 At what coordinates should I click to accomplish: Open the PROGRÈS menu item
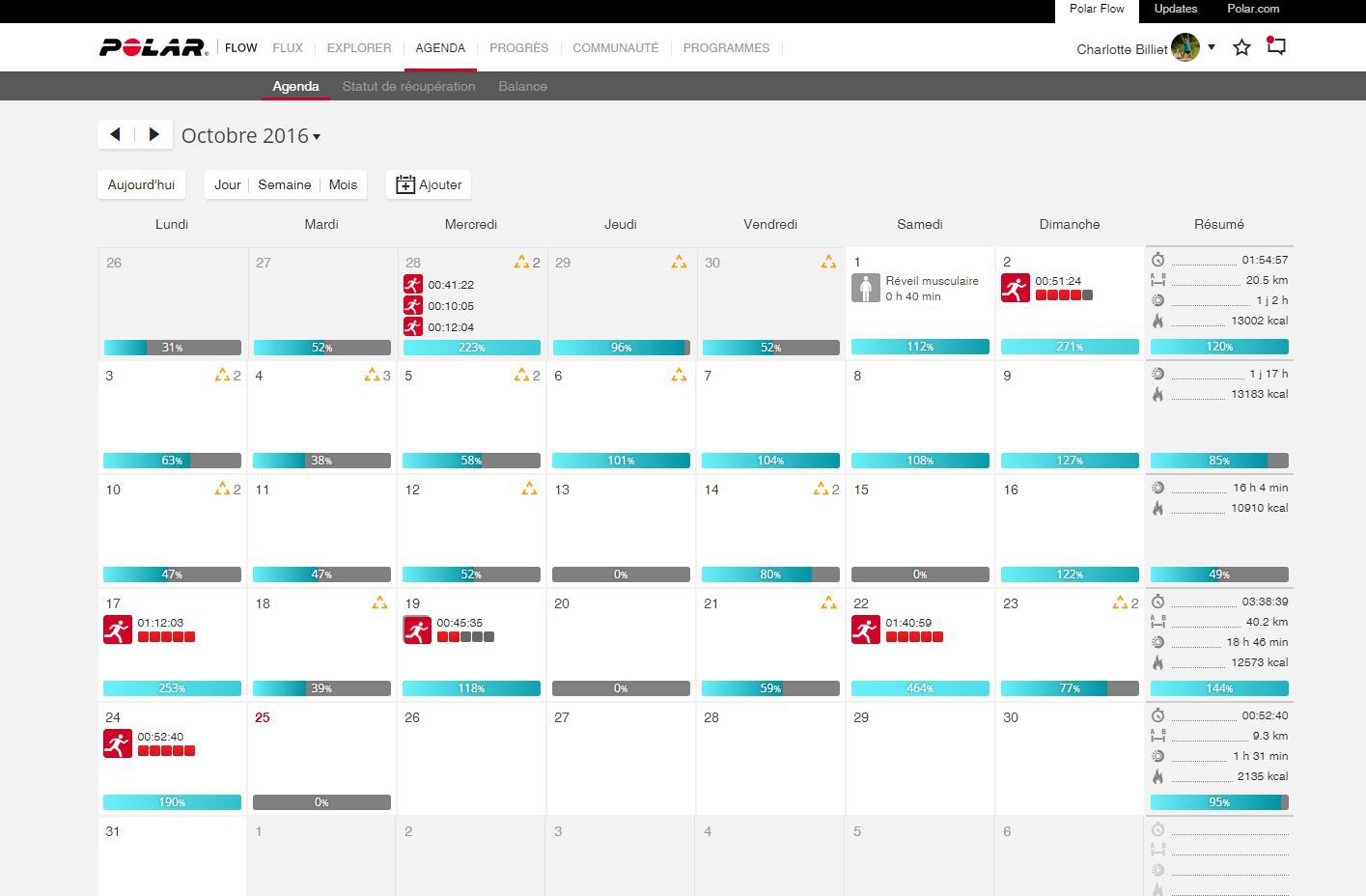click(x=518, y=47)
